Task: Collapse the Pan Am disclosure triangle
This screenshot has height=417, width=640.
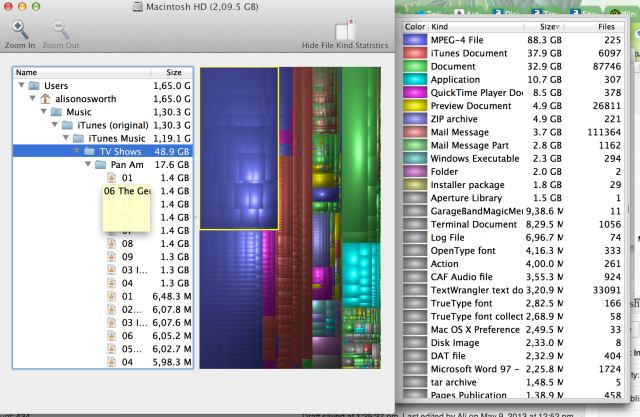Action: click(x=88, y=164)
